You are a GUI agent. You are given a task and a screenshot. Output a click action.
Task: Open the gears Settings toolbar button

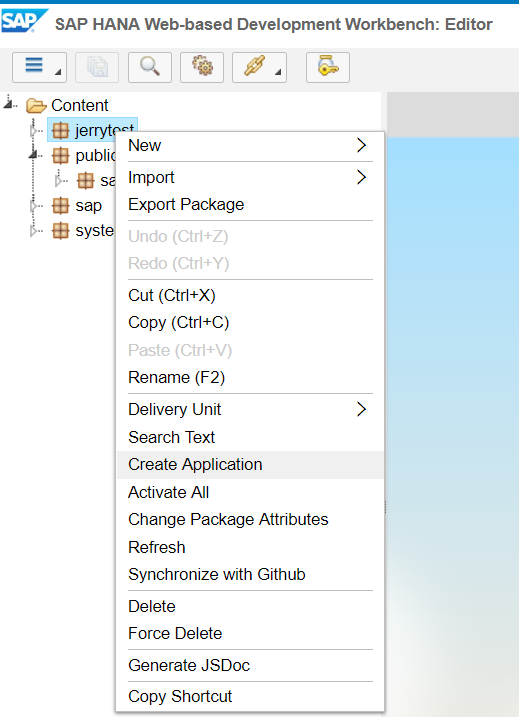[x=202, y=67]
